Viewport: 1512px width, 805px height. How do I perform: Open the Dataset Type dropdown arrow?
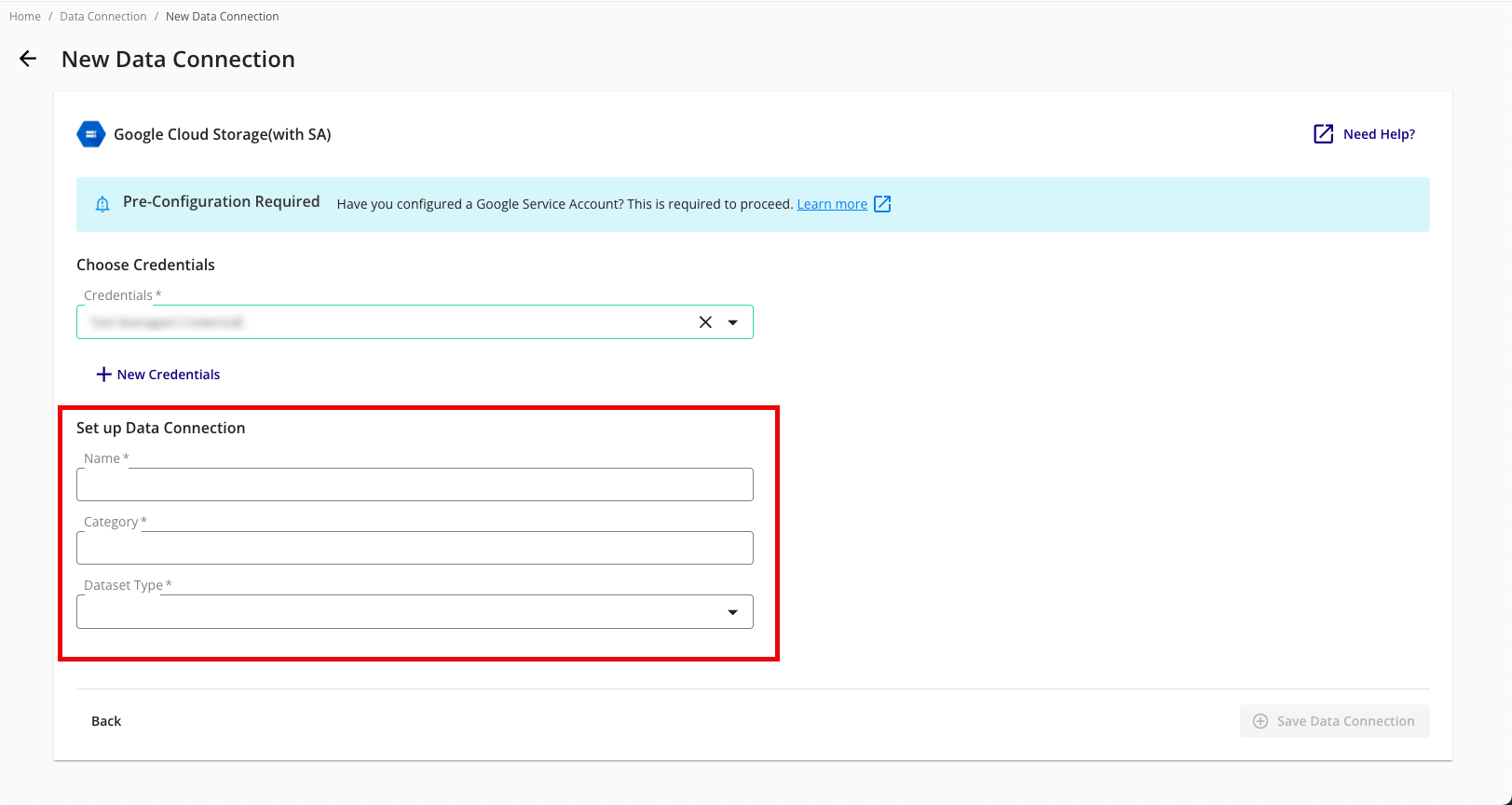click(x=733, y=612)
